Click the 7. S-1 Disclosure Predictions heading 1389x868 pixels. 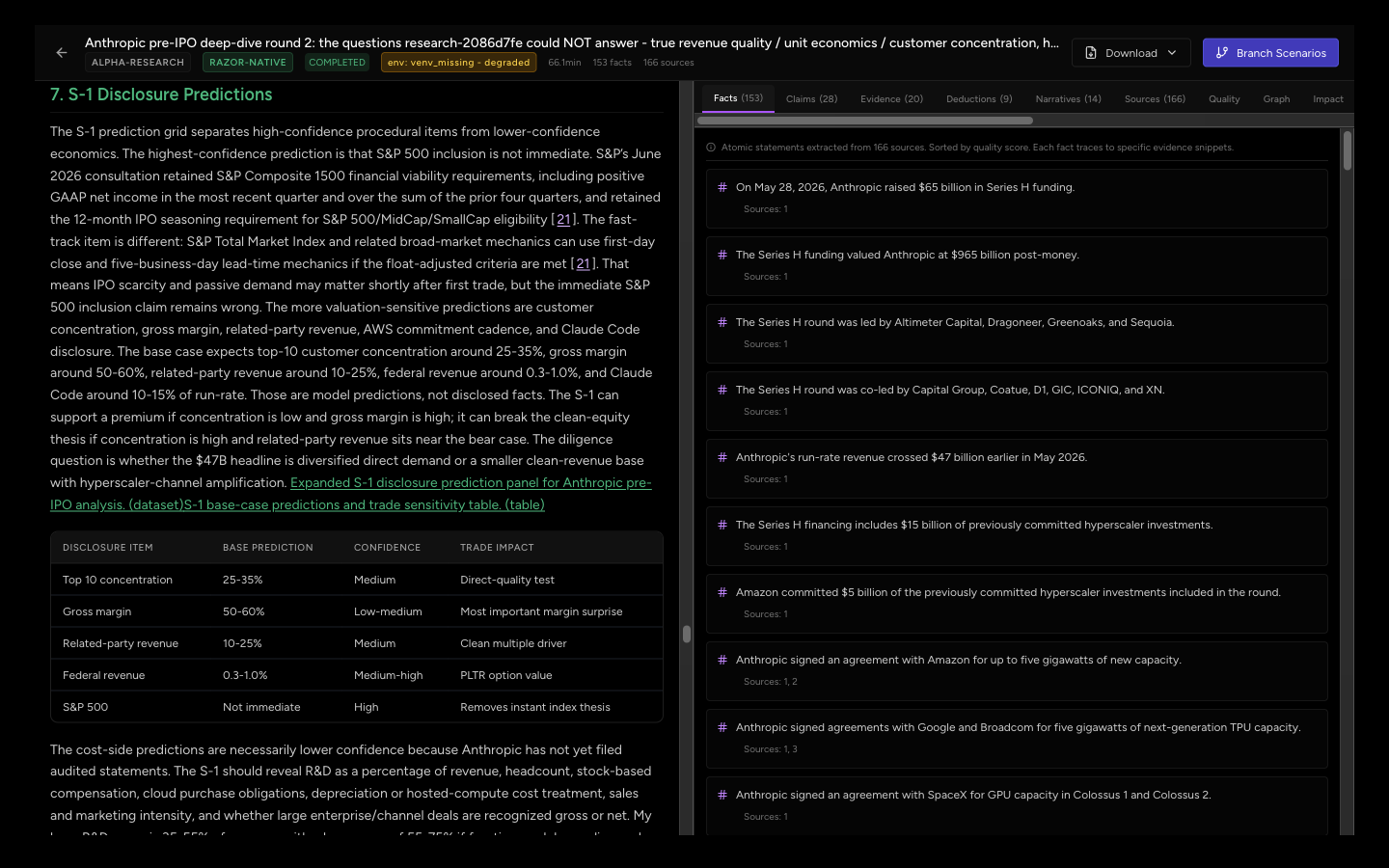pyautogui.click(x=161, y=95)
